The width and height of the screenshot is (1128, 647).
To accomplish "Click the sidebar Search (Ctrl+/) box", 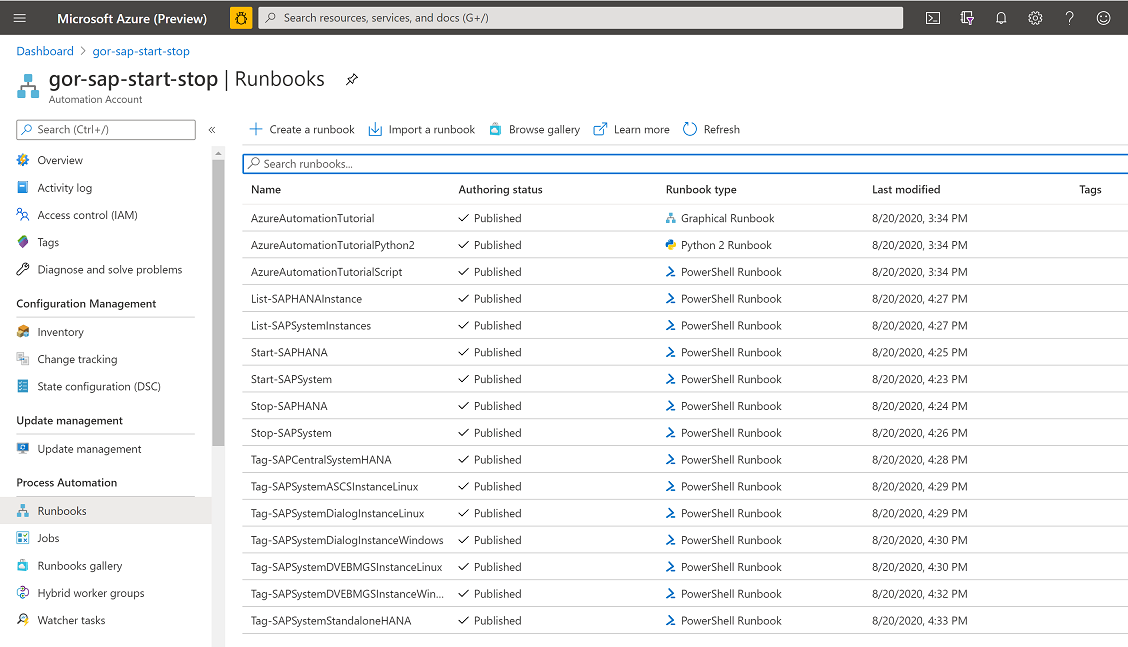I will tap(106, 130).
